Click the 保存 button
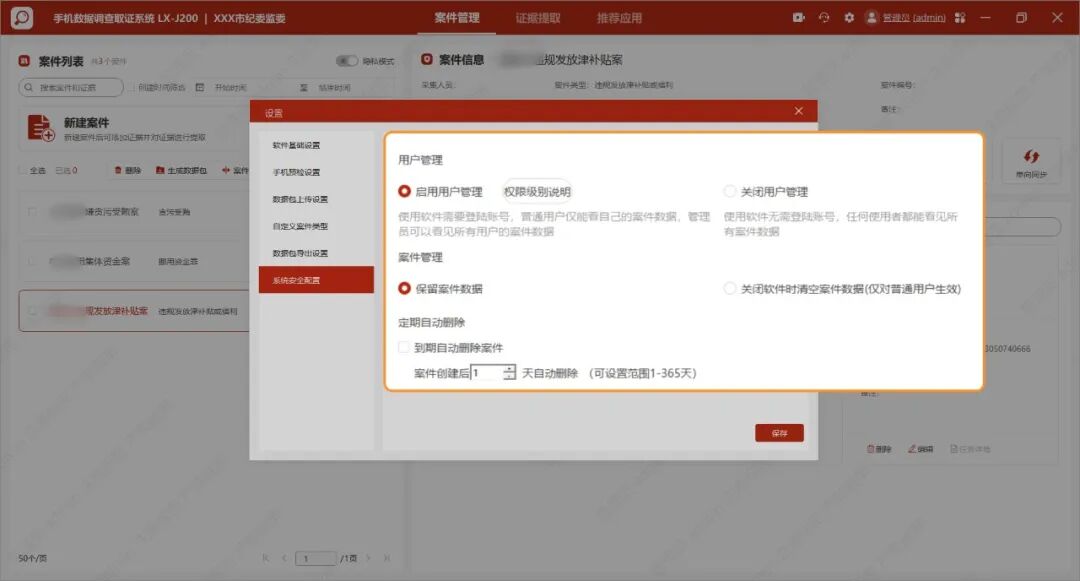The width and height of the screenshot is (1080, 581). (779, 433)
